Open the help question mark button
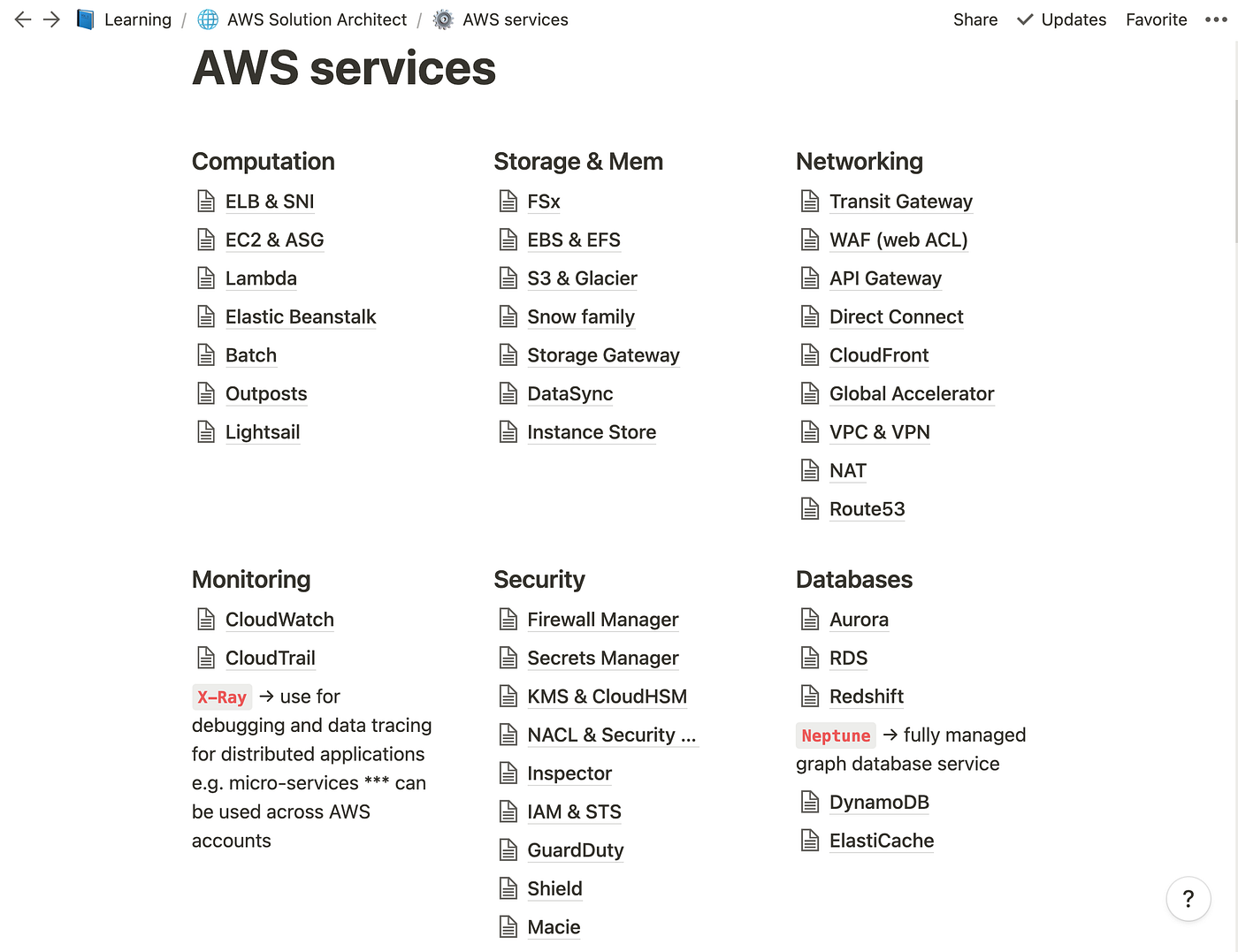 (1188, 899)
